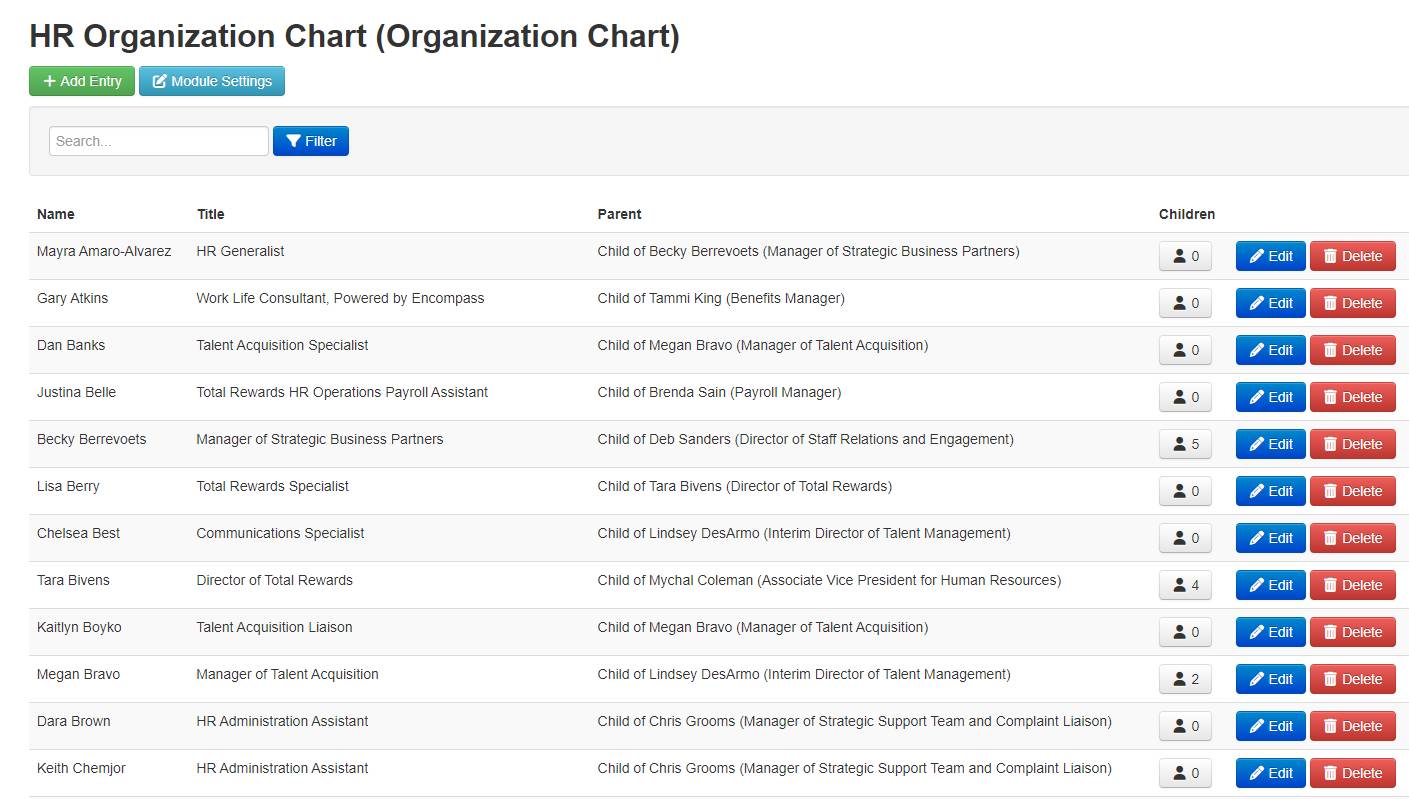The height and width of the screenshot is (799, 1409).
Task: Click the funnel icon on Filter button
Action: [x=293, y=140]
